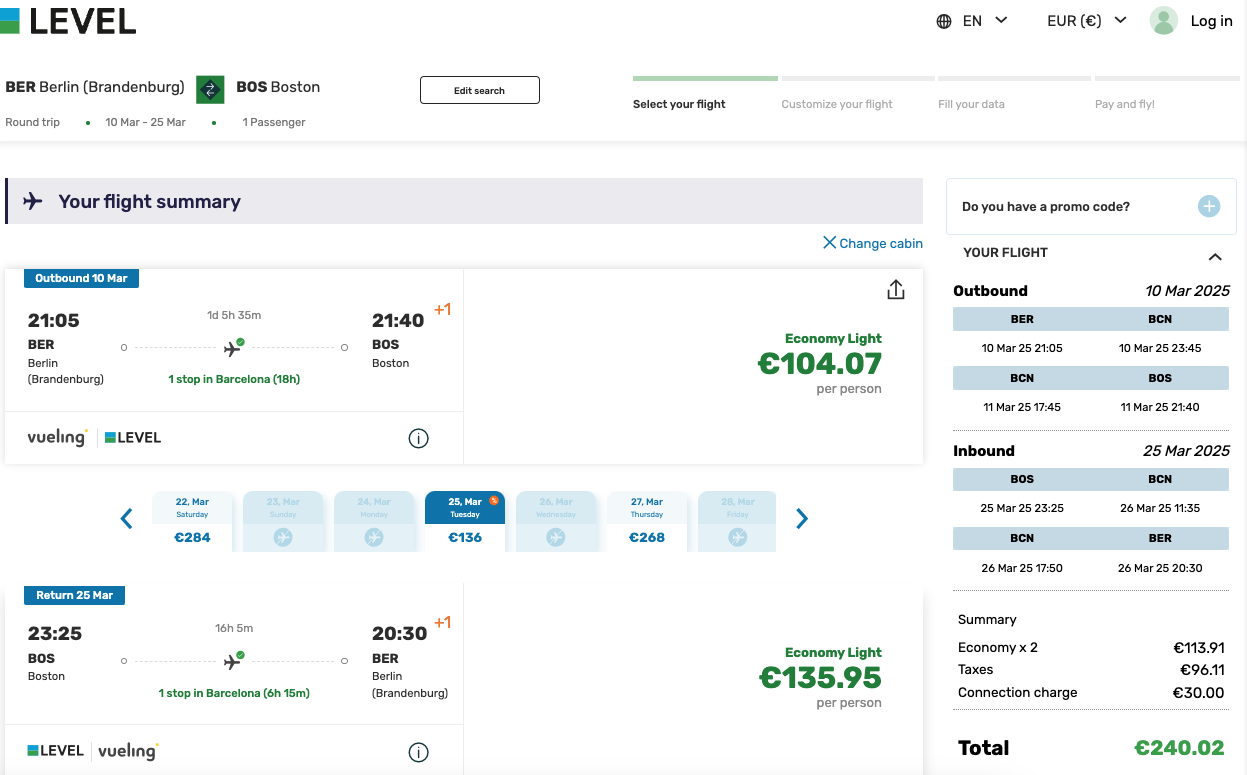
Task: Click the outbound 1 stop in Barcelona (18h) text
Action: (x=234, y=379)
